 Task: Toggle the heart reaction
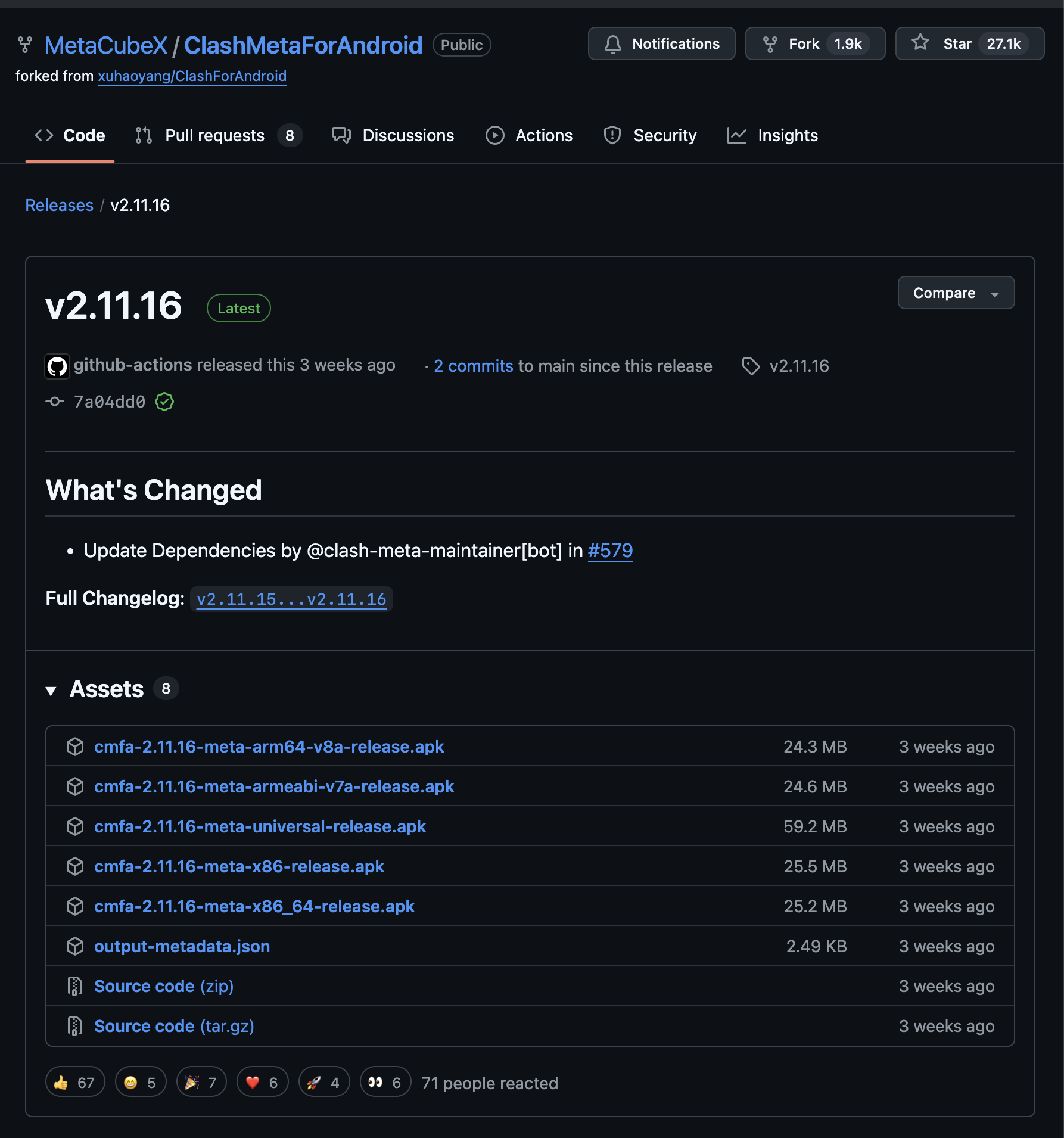pos(262,1082)
